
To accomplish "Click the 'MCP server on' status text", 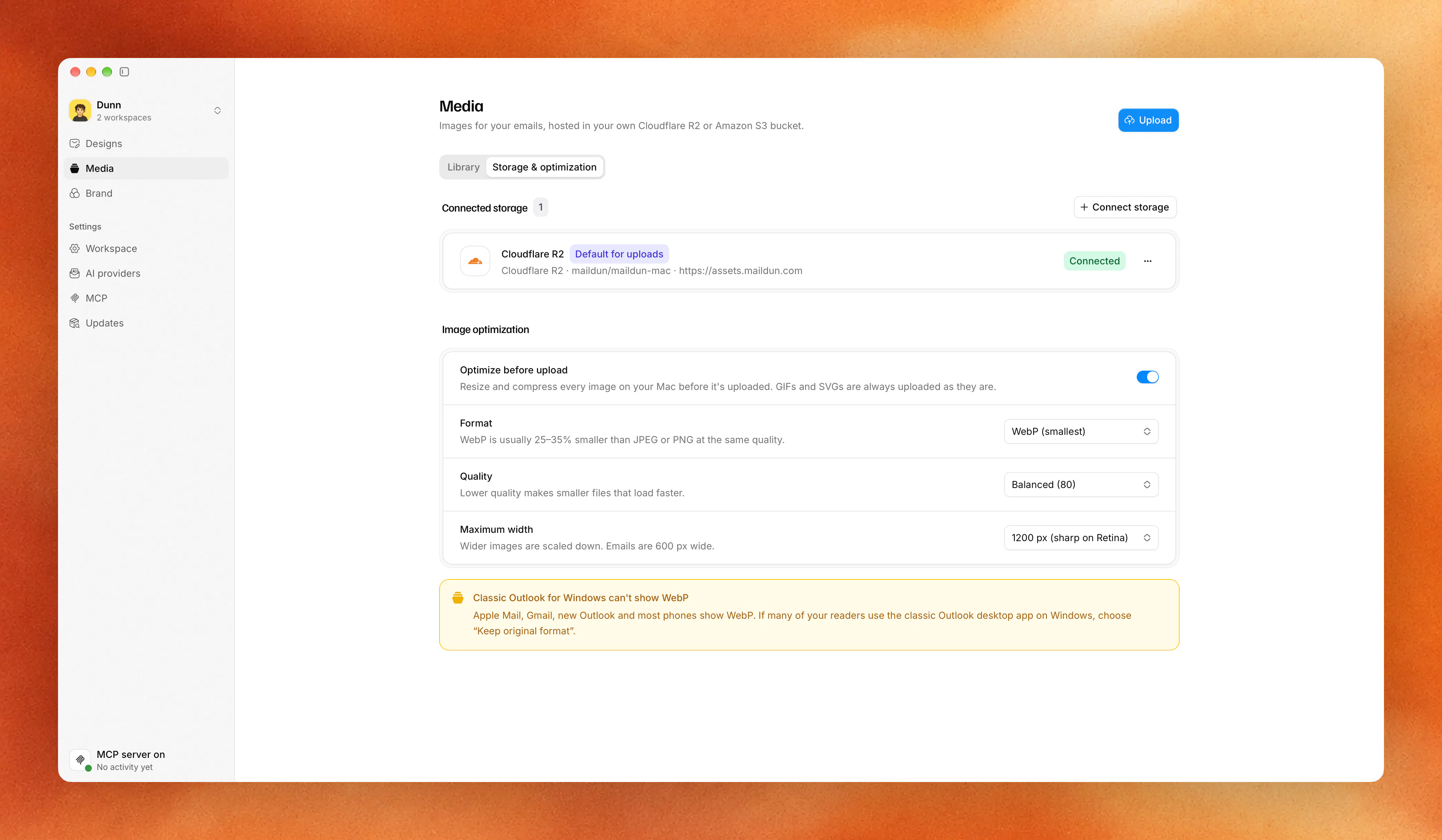I will pos(131,754).
